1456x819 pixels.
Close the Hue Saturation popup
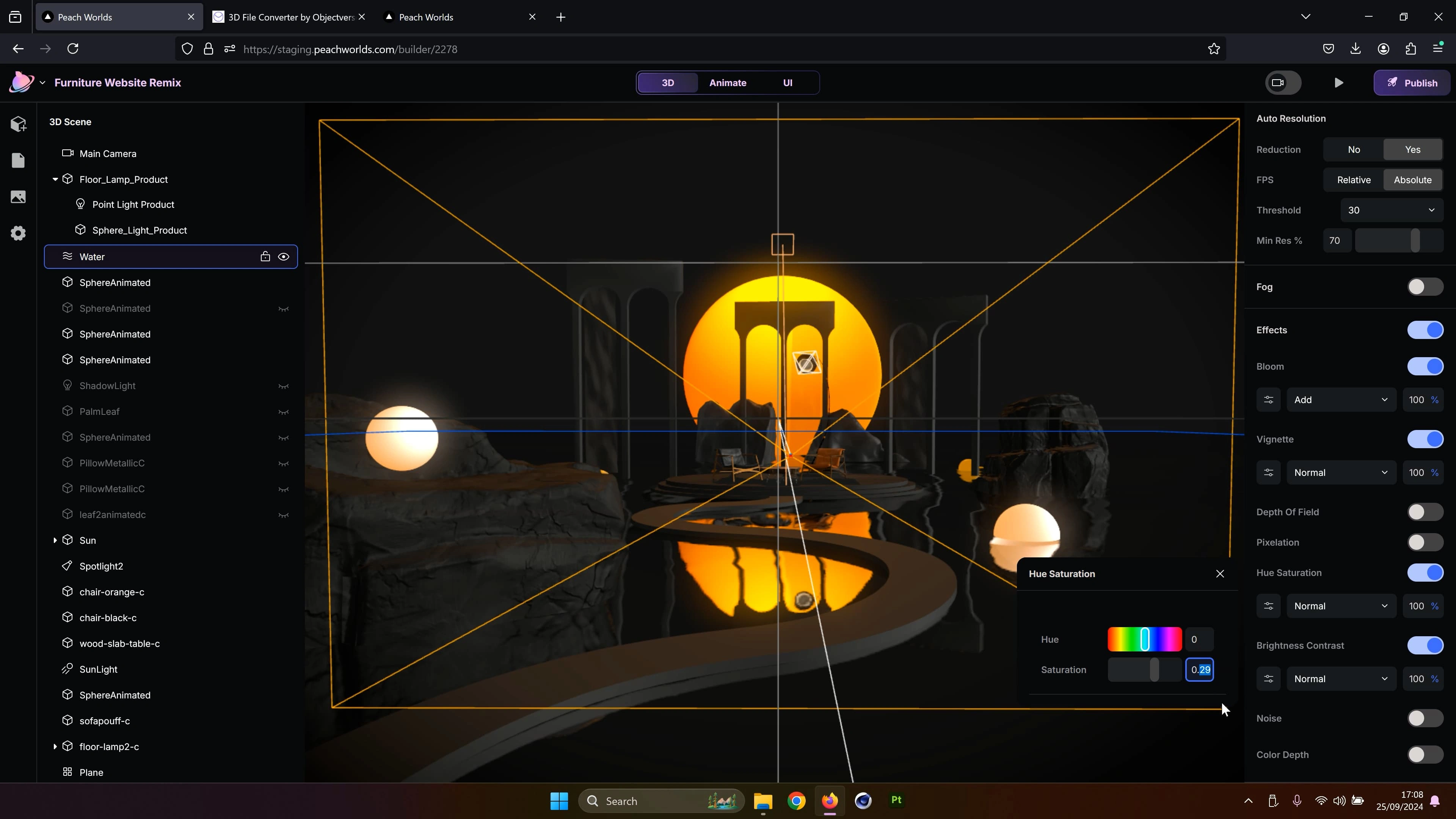(1220, 574)
